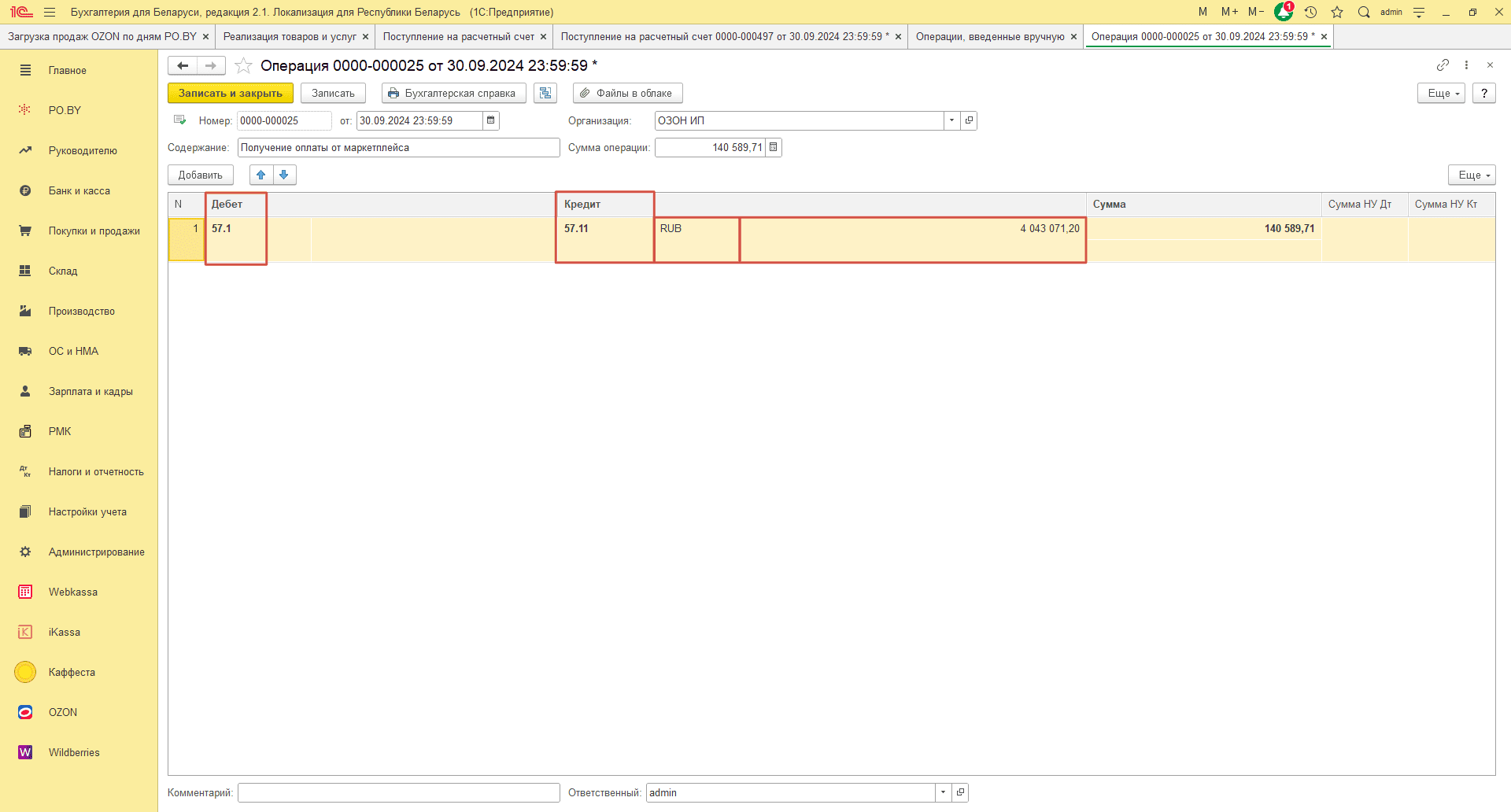Click the Записать button
1511x812 pixels.
point(333,93)
